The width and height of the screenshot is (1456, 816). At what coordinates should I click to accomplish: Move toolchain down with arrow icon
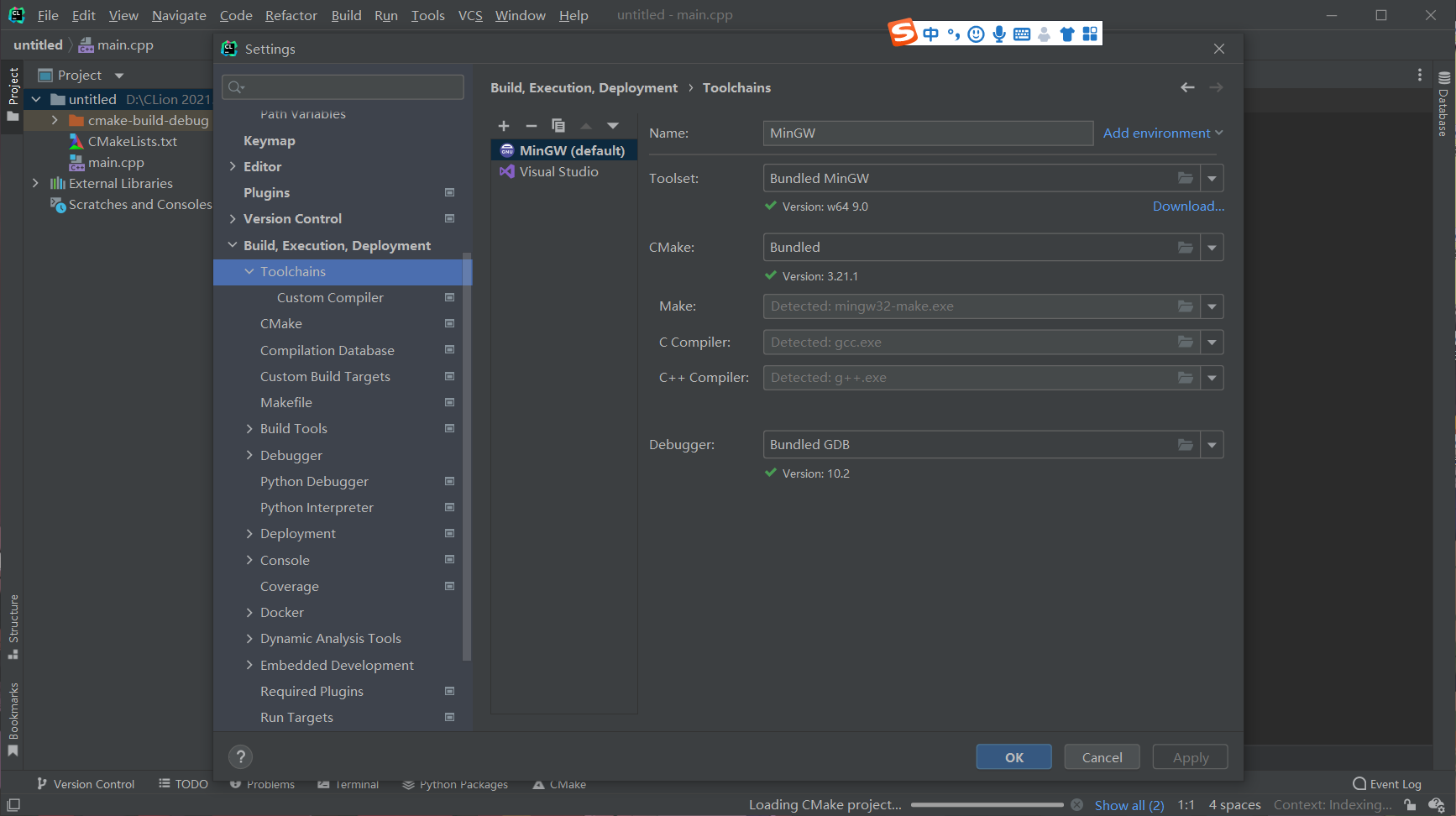point(613,126)
